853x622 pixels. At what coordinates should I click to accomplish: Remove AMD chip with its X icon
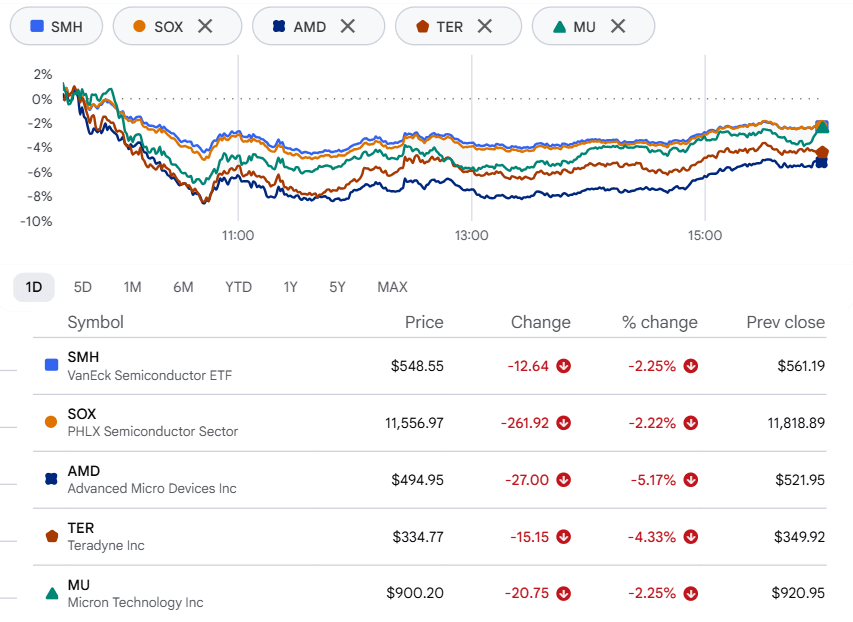tap(348, 26)
